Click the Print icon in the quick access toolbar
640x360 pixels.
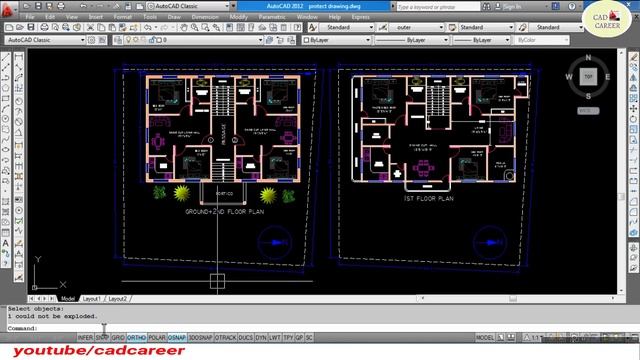[x=60, y=6]
